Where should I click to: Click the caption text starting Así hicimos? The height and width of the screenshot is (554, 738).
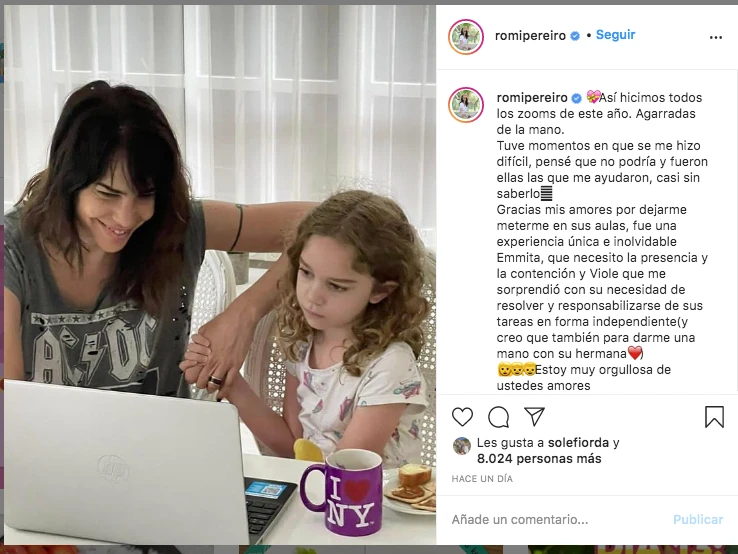coord(602,241)
